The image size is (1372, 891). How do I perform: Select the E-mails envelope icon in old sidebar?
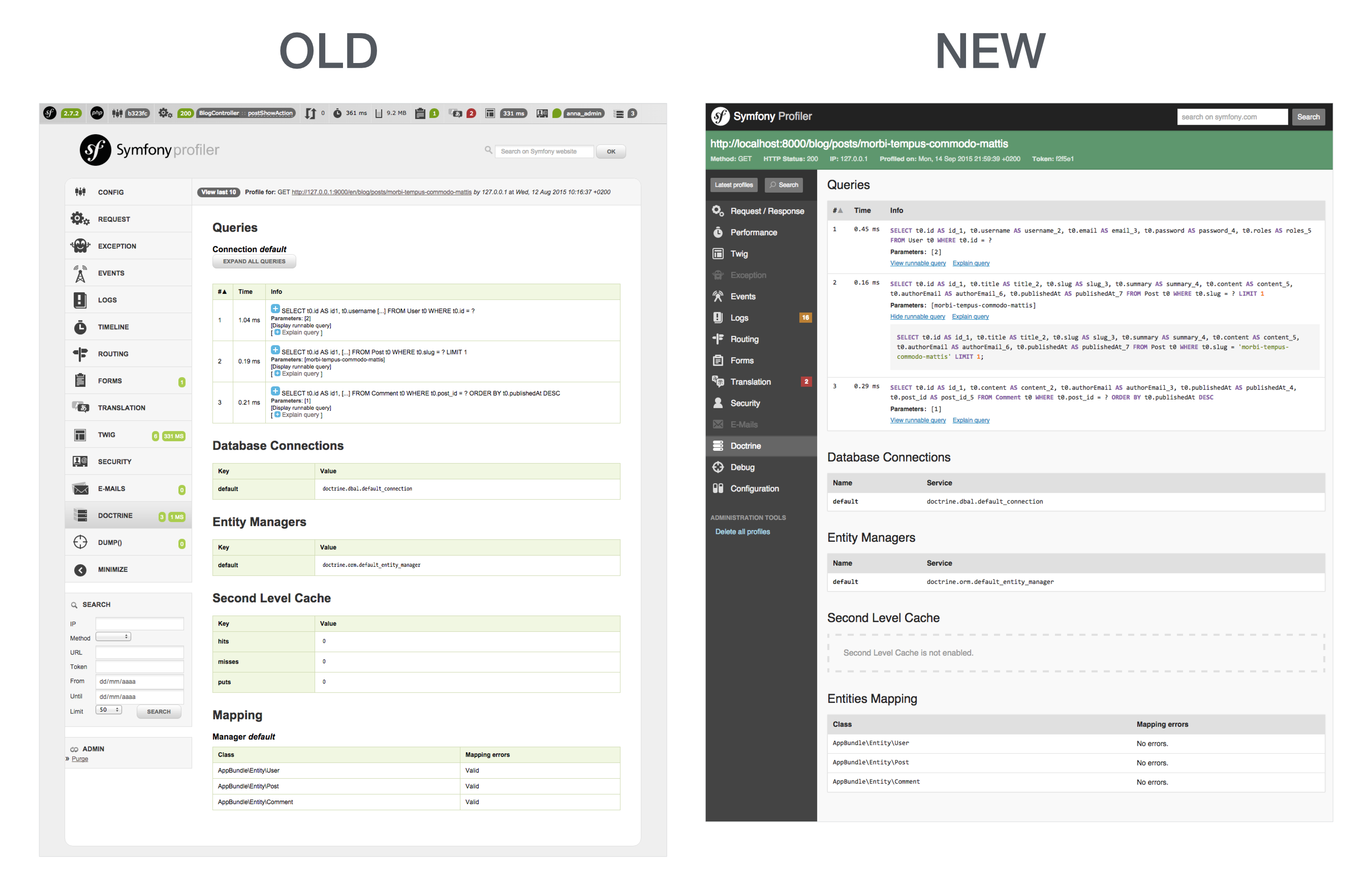(x=80, y=489)
